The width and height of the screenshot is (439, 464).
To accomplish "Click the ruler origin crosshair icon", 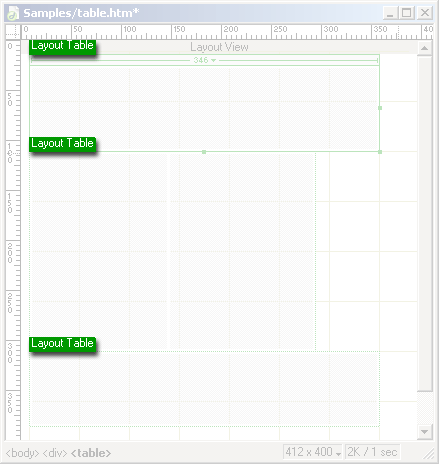I will [13, 32].
